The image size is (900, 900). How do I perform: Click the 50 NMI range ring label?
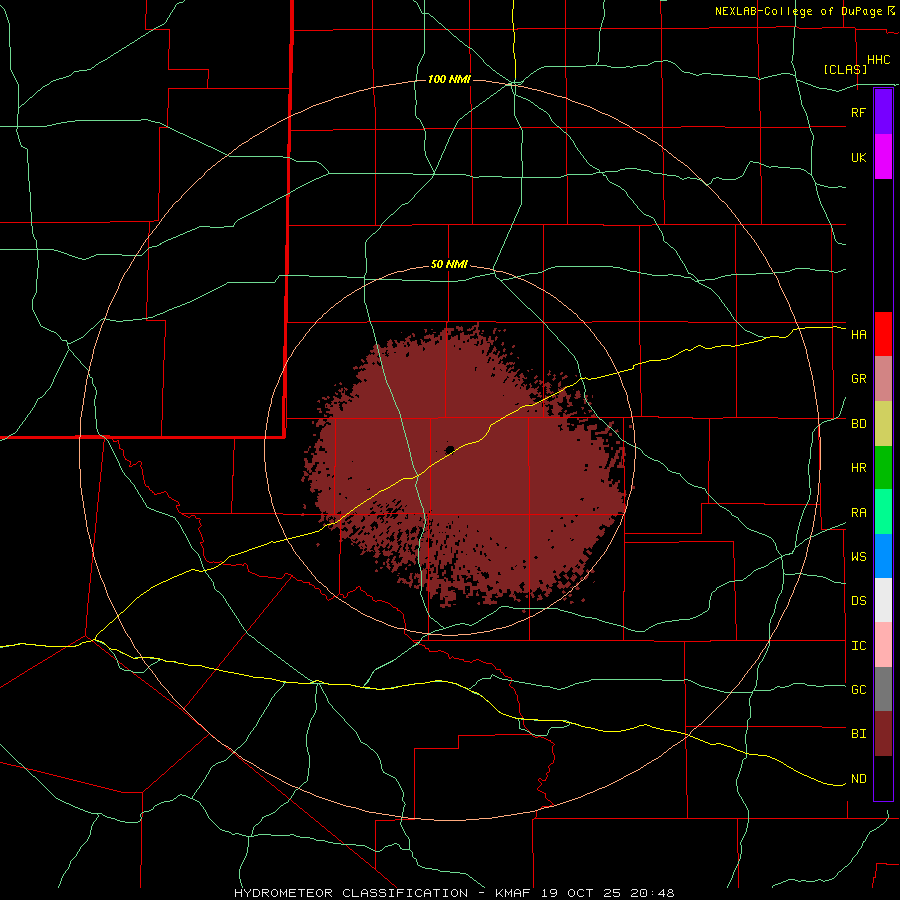pyautogui.click(x=449, y=264)
